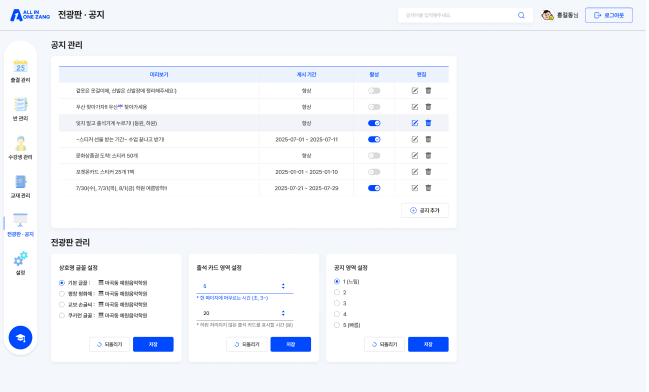Click the round graduation cap floating button
This screenshot has width=649, height=392.
pos(20,338)
